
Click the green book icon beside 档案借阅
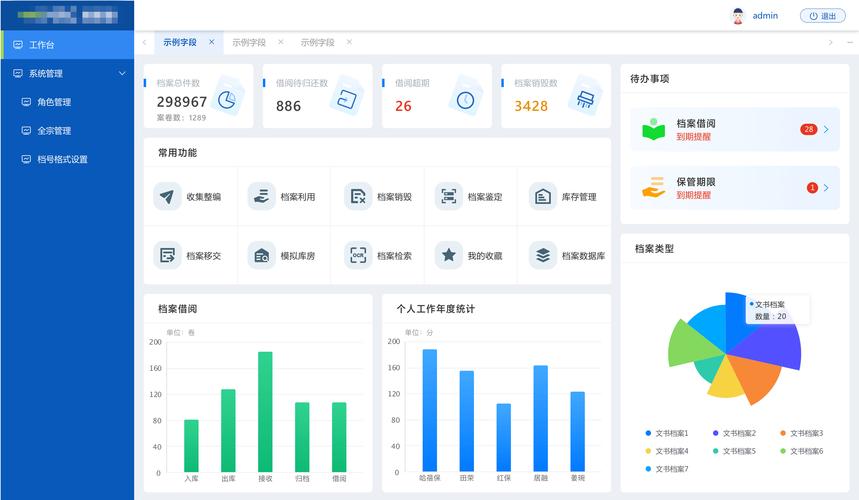(654, 129)
